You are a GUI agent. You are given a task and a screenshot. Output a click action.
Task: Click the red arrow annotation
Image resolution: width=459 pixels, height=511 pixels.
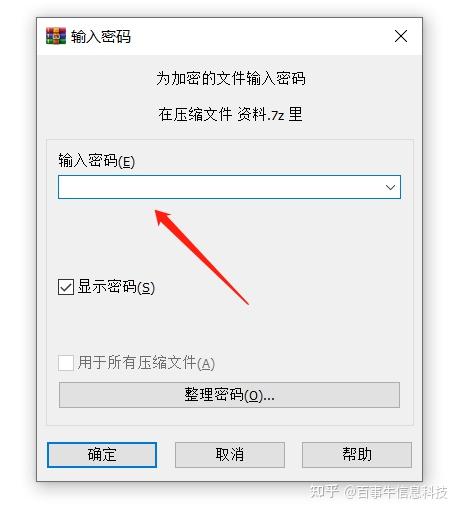[x=202, y=257]
